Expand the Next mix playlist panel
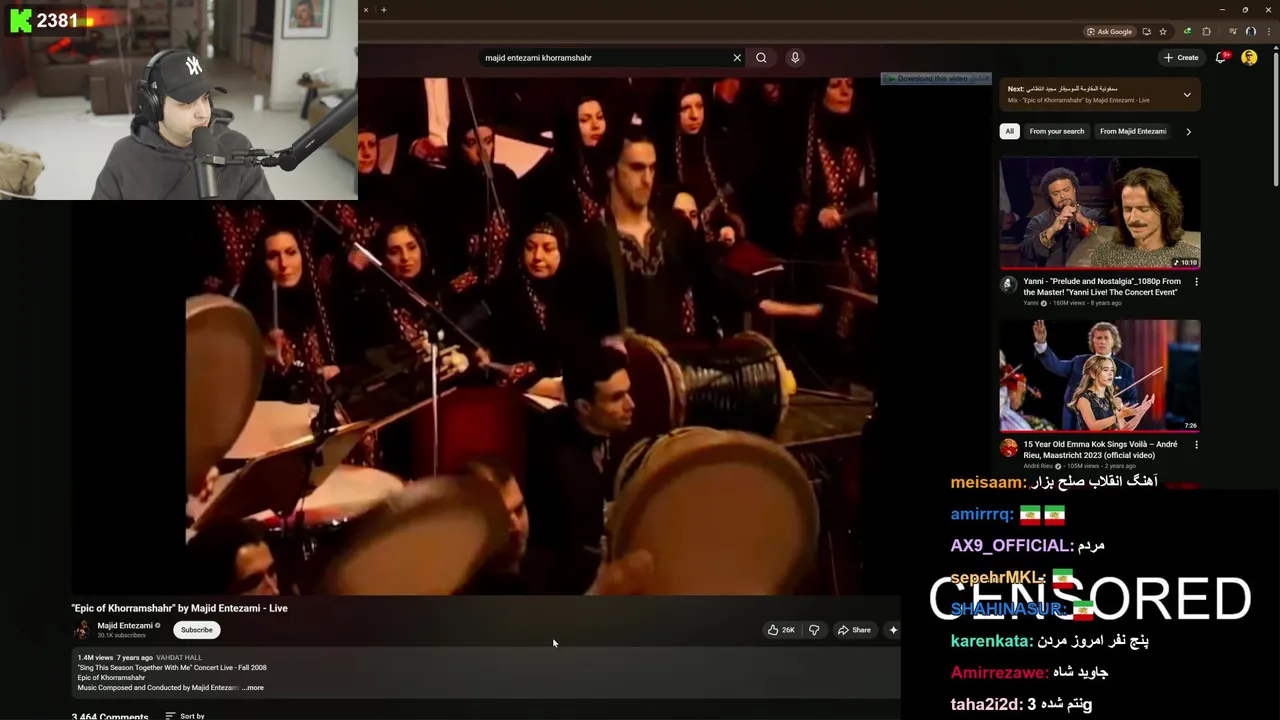1280x720 pixels. click(1187, 95)
